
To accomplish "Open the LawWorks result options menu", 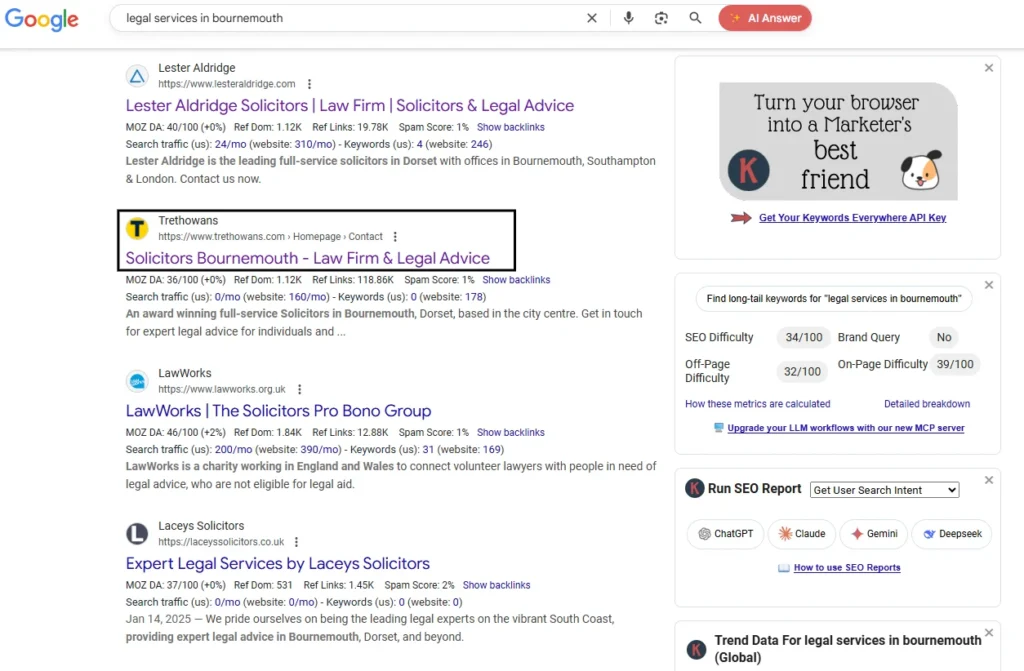I will click(300, 389).
